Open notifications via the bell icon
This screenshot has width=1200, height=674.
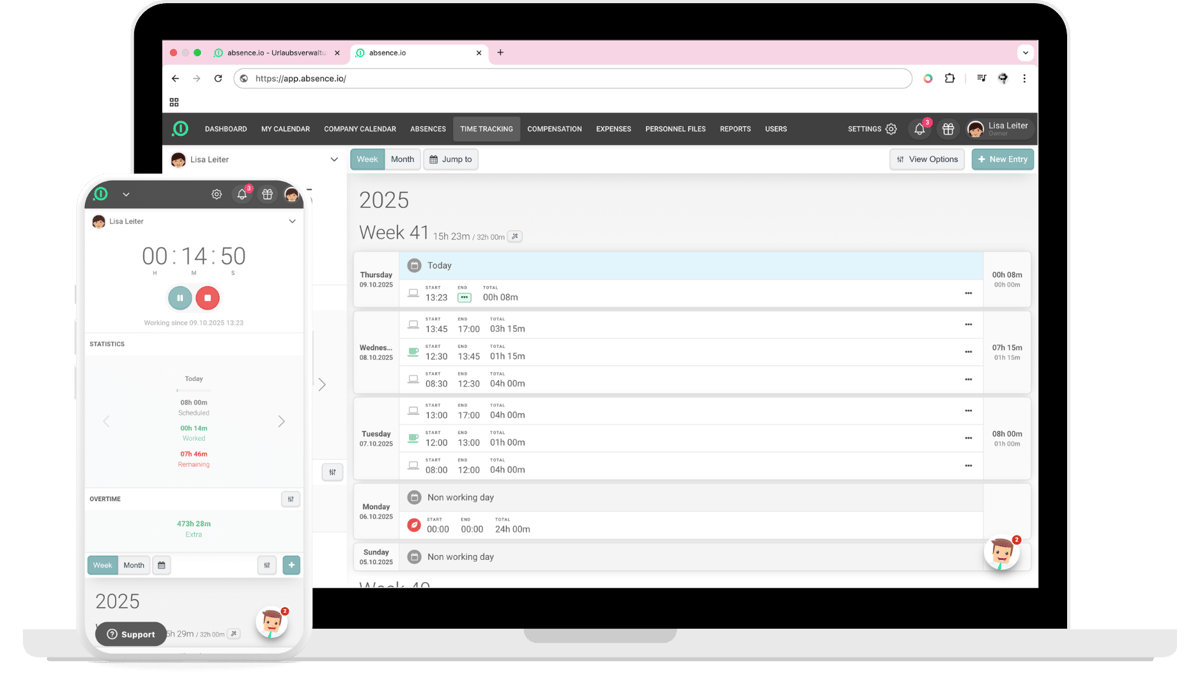click(919, 128)
